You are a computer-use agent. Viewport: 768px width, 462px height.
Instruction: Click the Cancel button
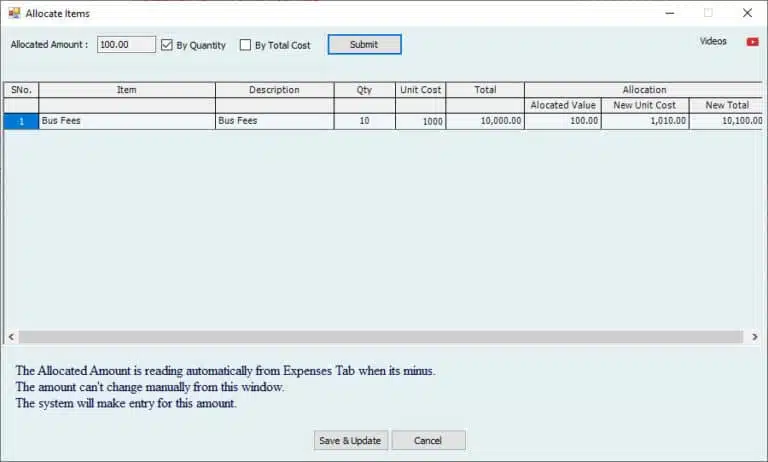(428, 440)
